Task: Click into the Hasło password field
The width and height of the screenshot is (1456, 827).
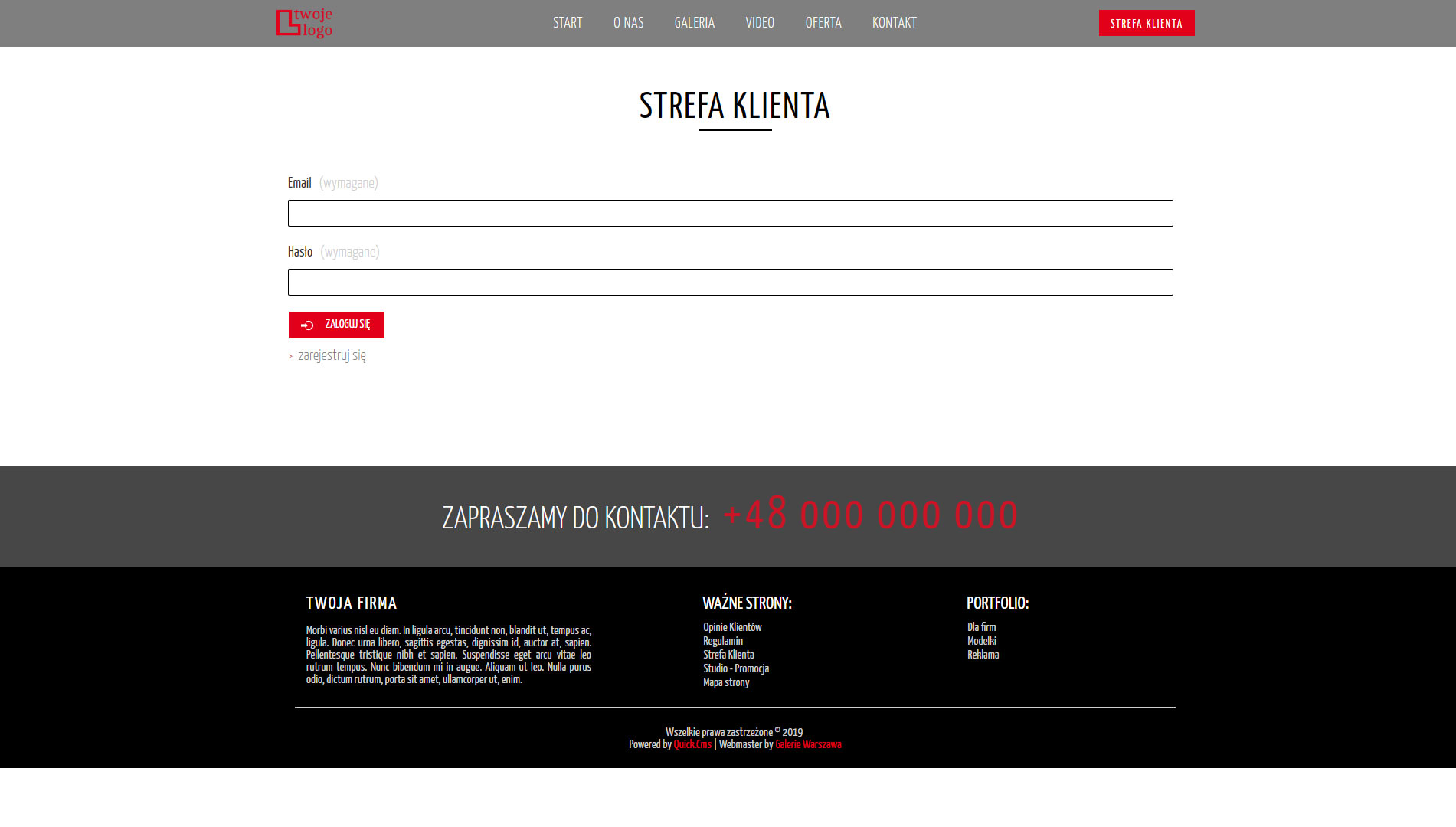Action: (730, 283)
